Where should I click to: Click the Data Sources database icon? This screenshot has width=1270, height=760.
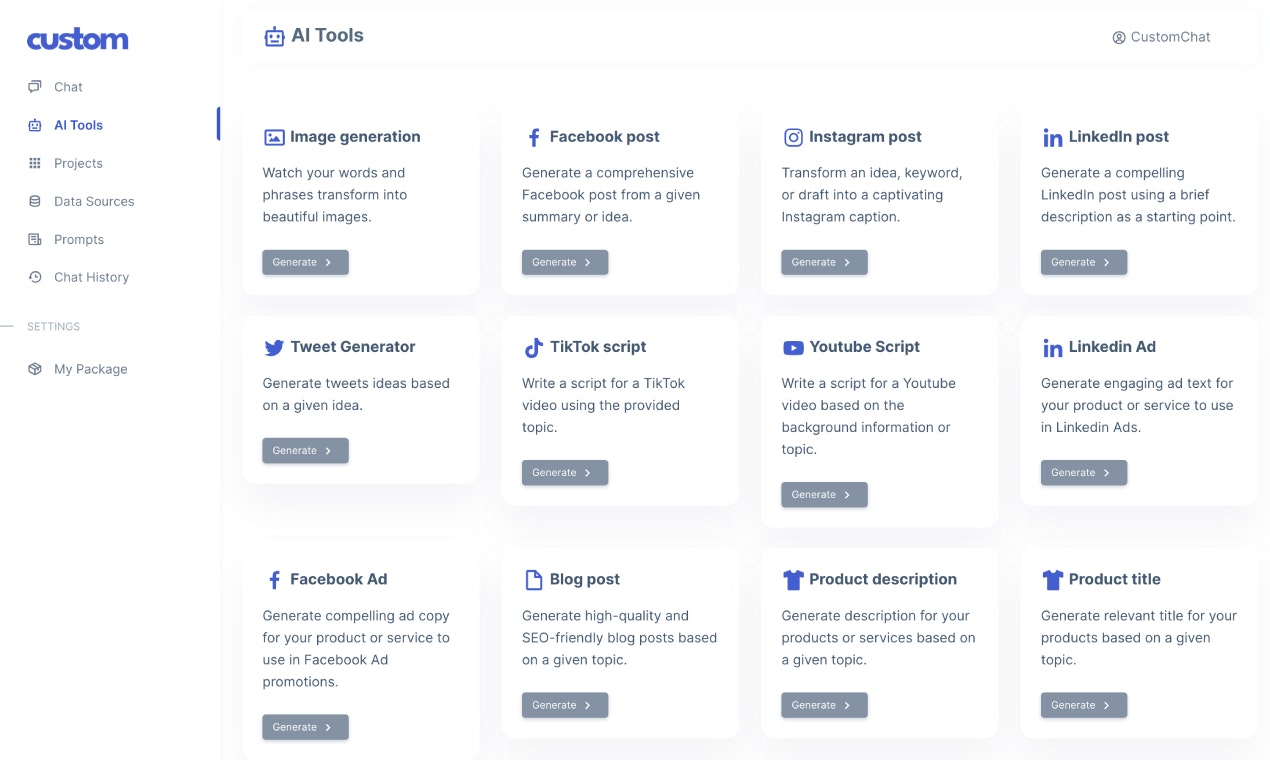click(x=35, y=201)
